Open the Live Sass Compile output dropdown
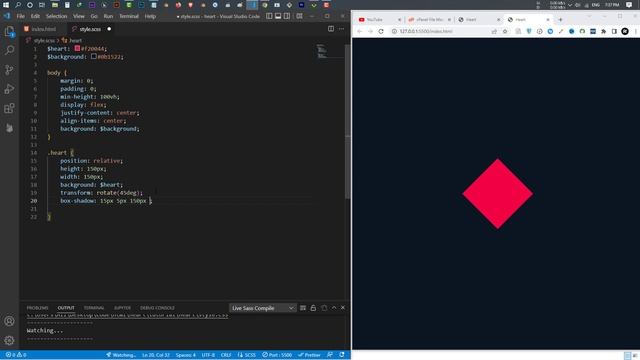 [262, 308]
